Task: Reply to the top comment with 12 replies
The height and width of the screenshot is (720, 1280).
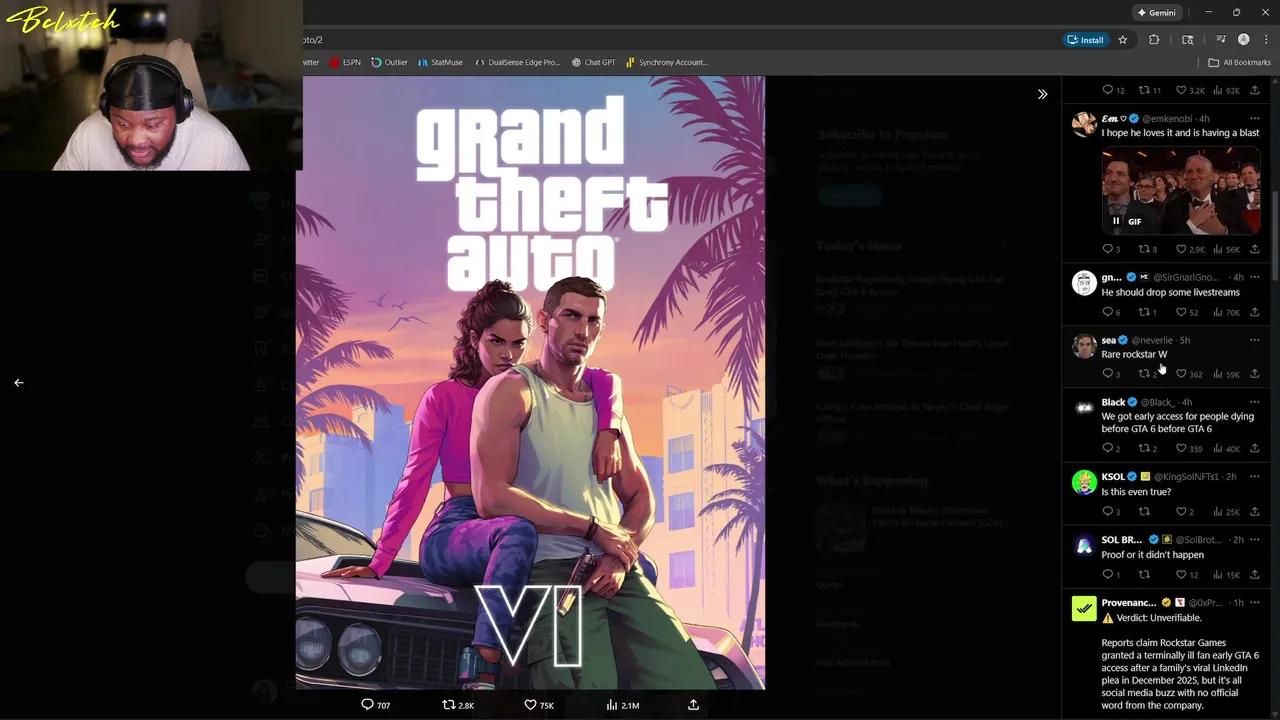Action: (x=1113, y=90)
